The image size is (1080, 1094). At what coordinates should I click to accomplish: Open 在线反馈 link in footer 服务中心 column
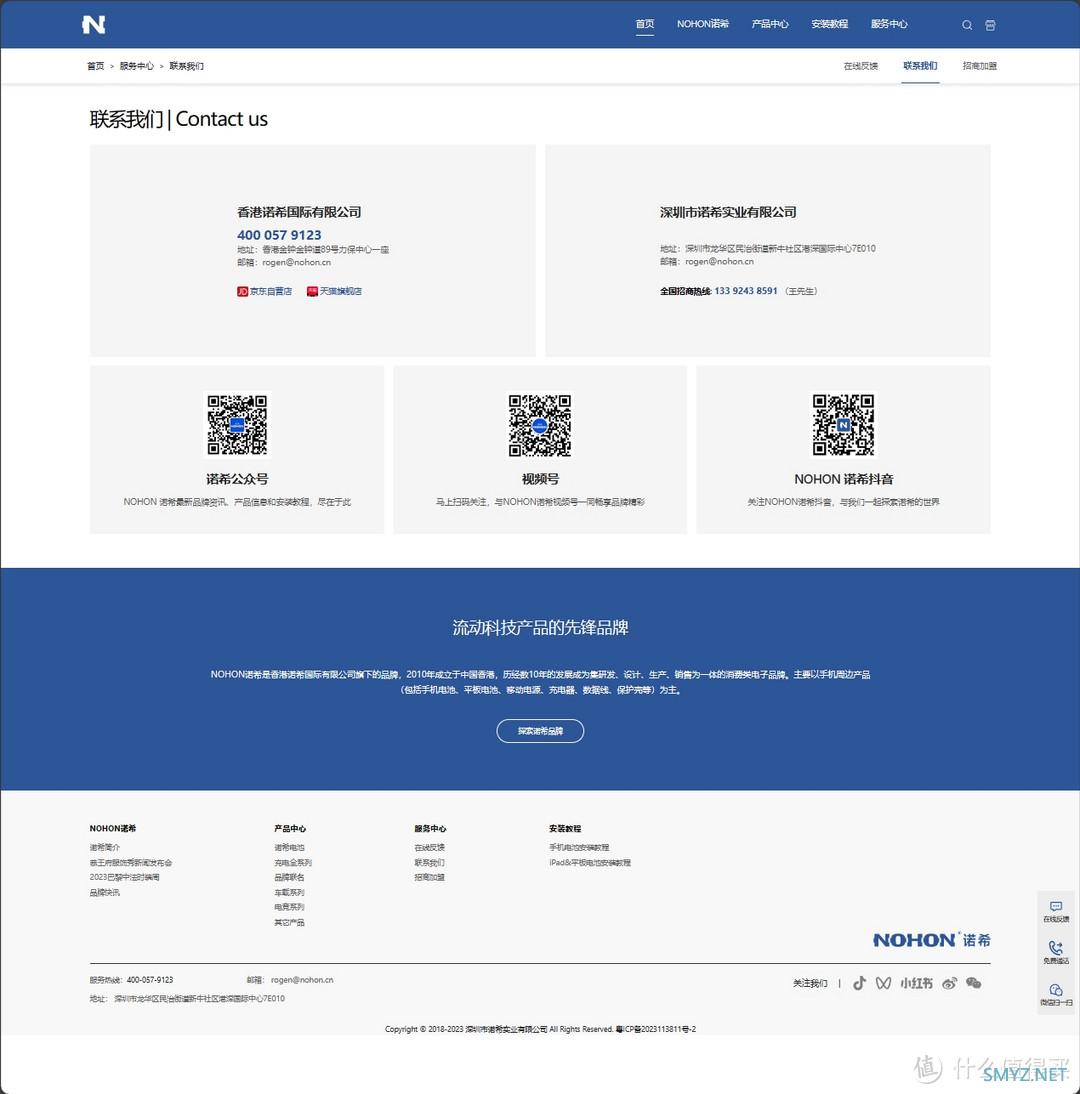[x=429, y=847]
